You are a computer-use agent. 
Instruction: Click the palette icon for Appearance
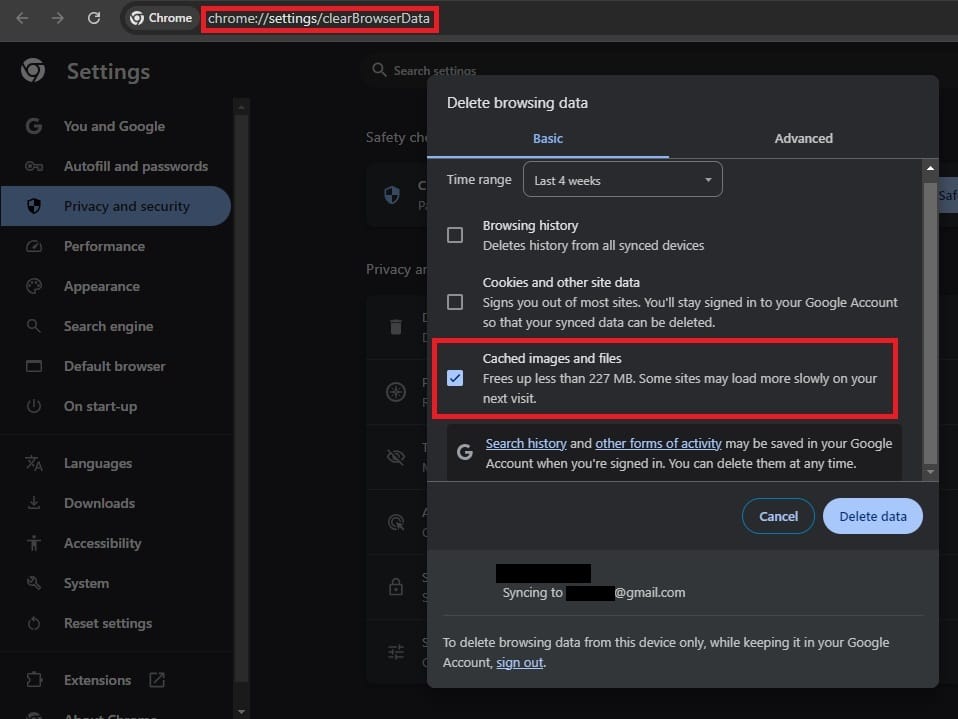[34, 286]
